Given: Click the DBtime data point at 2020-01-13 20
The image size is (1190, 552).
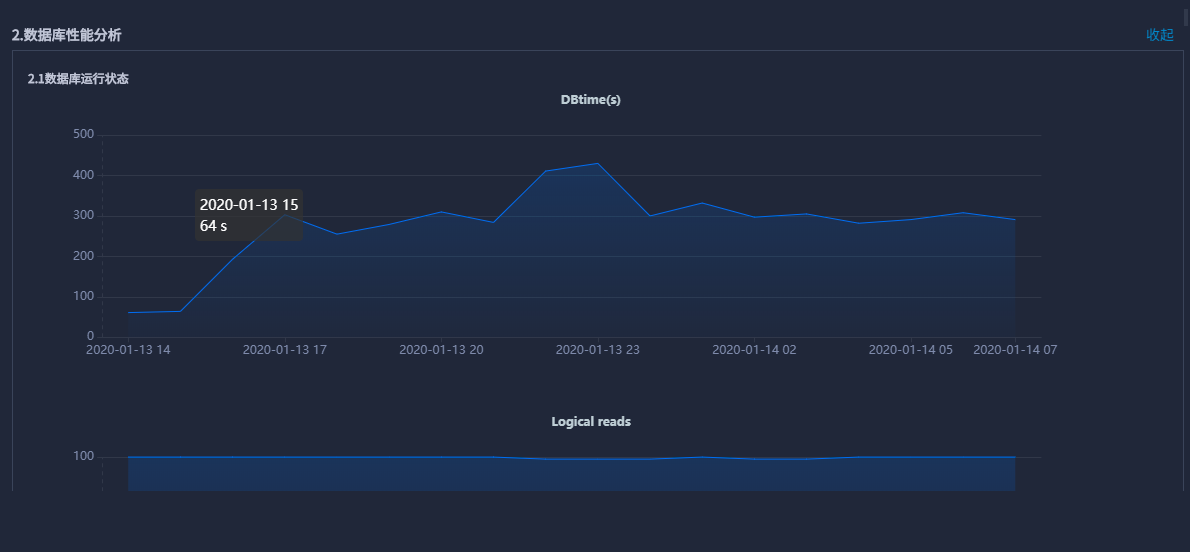Looking at the screenshot, I should point(441,212).
